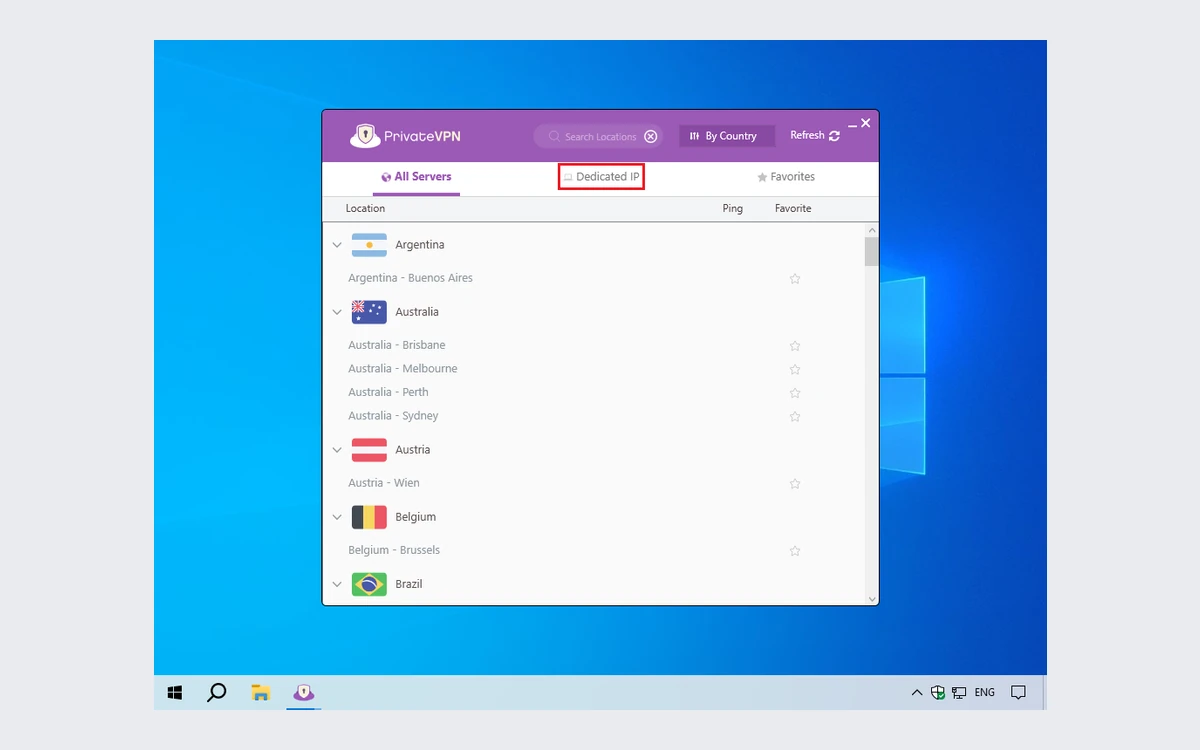This screenshot has height=750, width=1200.
Task: Click ENG language indicator in taskbar
Action: coord(984,692)
